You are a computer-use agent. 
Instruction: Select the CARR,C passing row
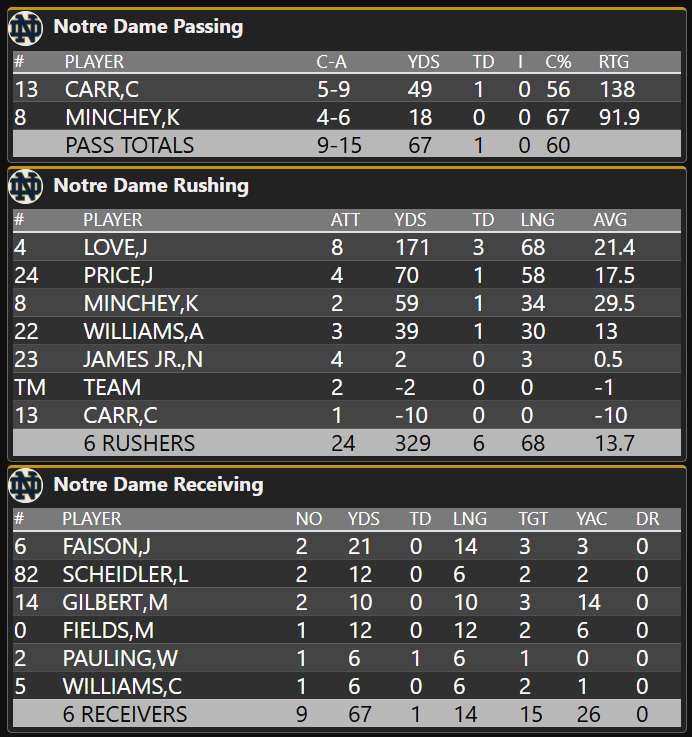point(101,90)
